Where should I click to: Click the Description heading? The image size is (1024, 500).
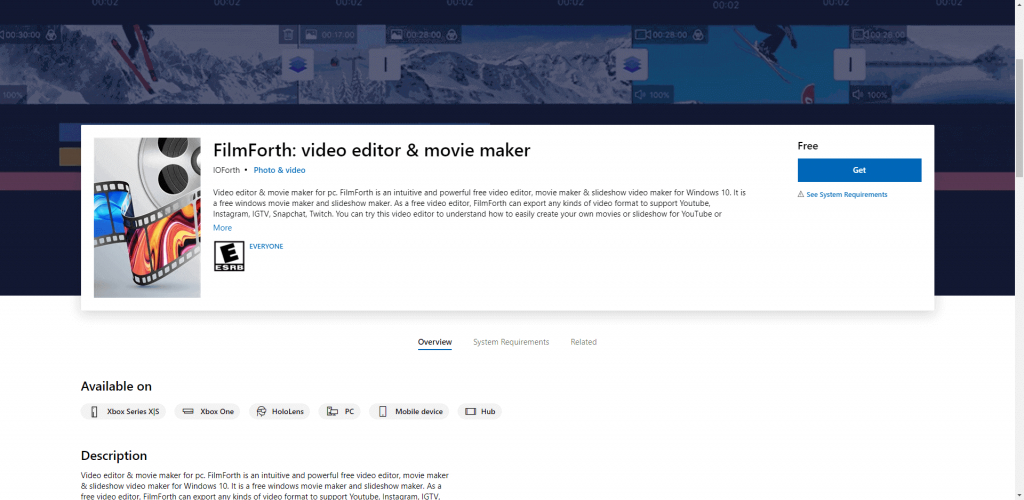tap(114, 456)
